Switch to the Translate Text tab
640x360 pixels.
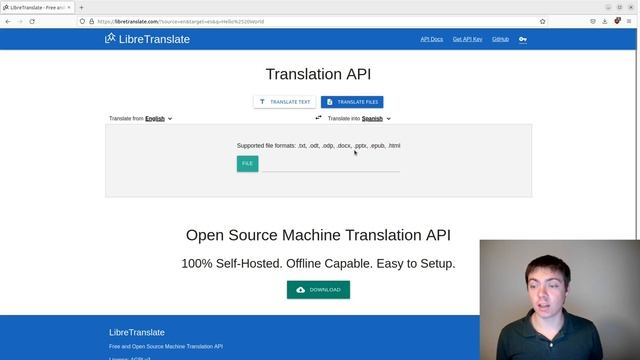tap(284, 102)
